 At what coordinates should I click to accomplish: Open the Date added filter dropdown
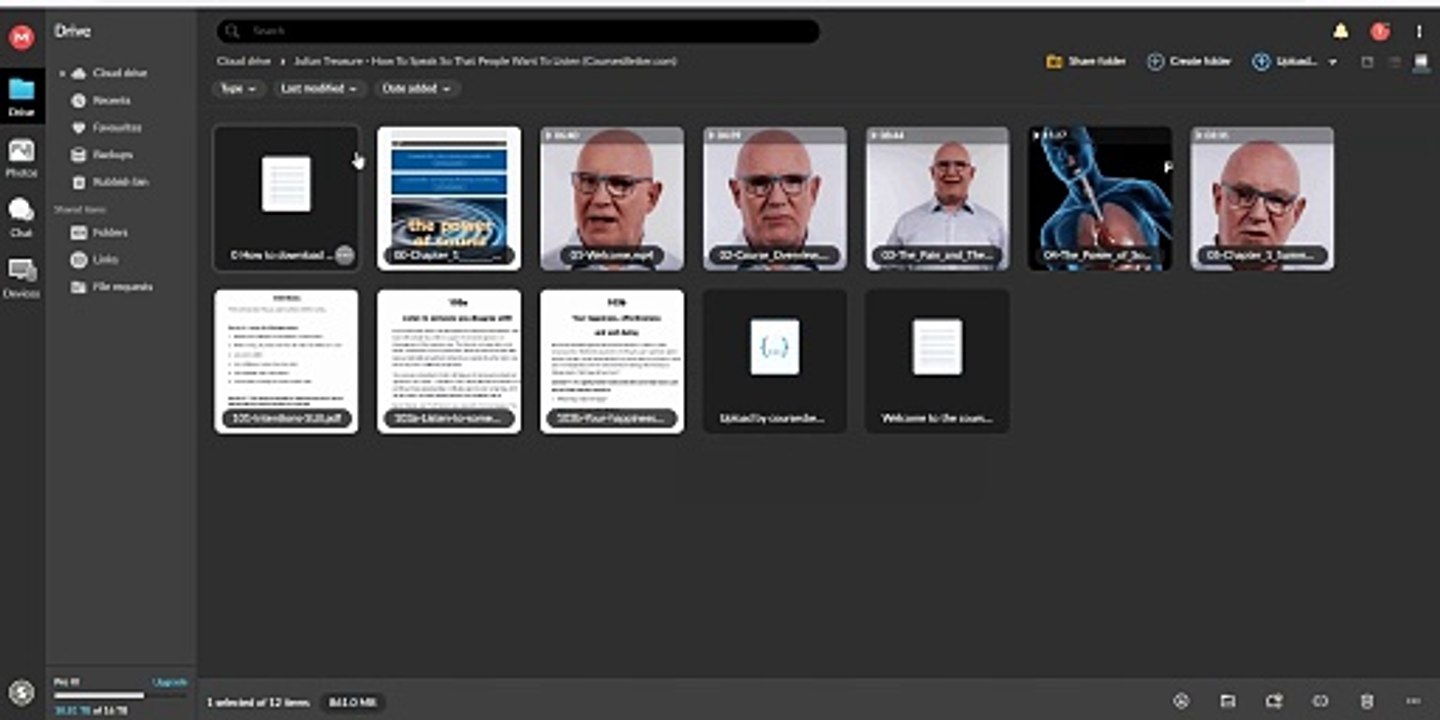coord(416,88)
